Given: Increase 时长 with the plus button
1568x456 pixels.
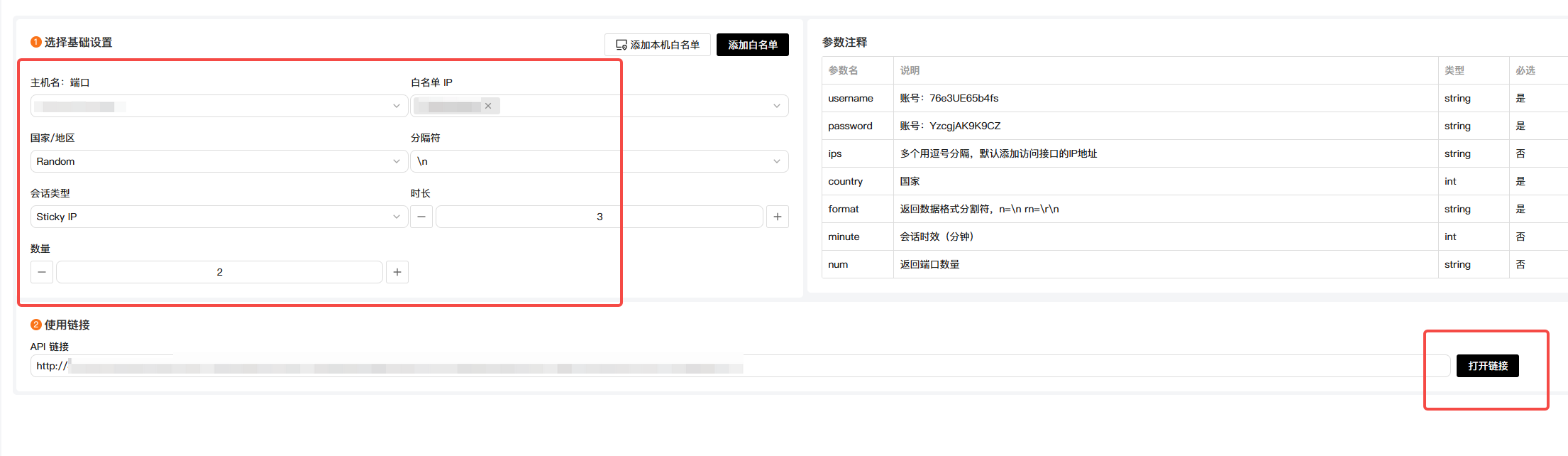Looking at the screenshot, I should (778, 217).
